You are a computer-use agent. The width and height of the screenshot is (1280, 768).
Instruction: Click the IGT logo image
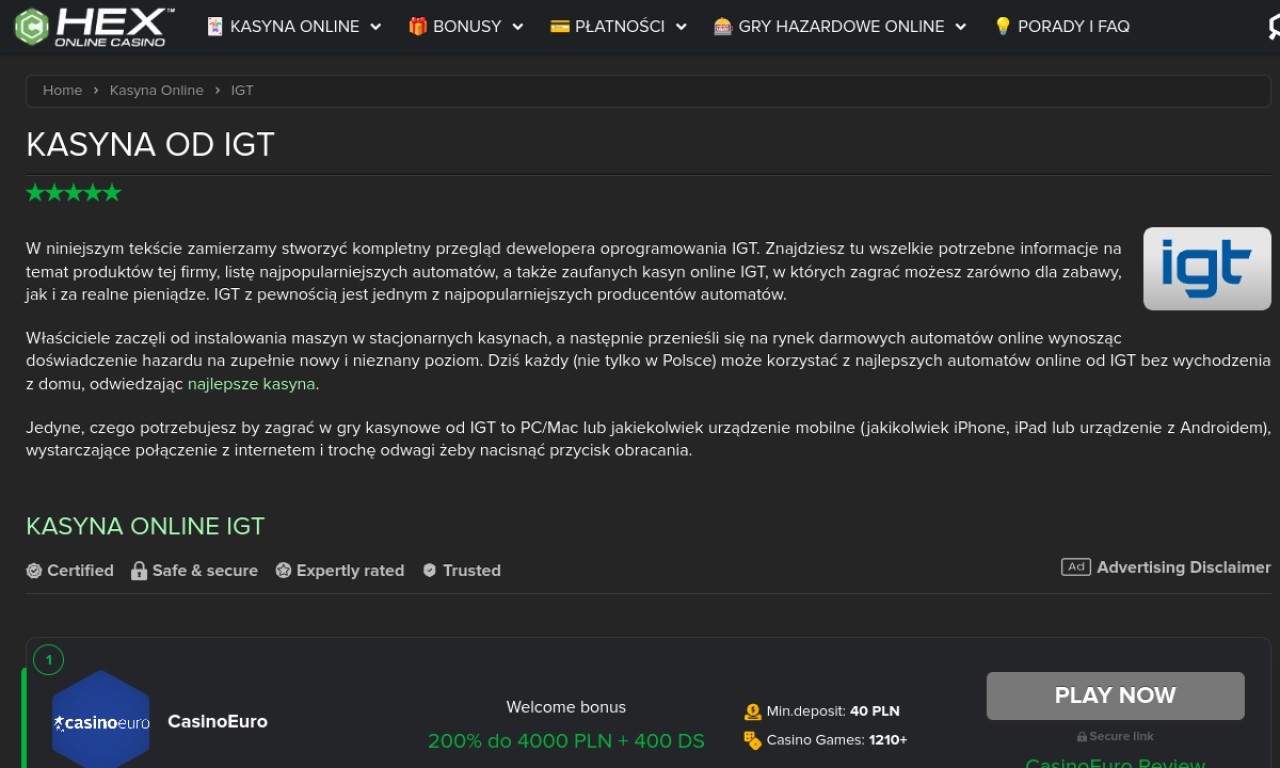(x=1207, y=268)
